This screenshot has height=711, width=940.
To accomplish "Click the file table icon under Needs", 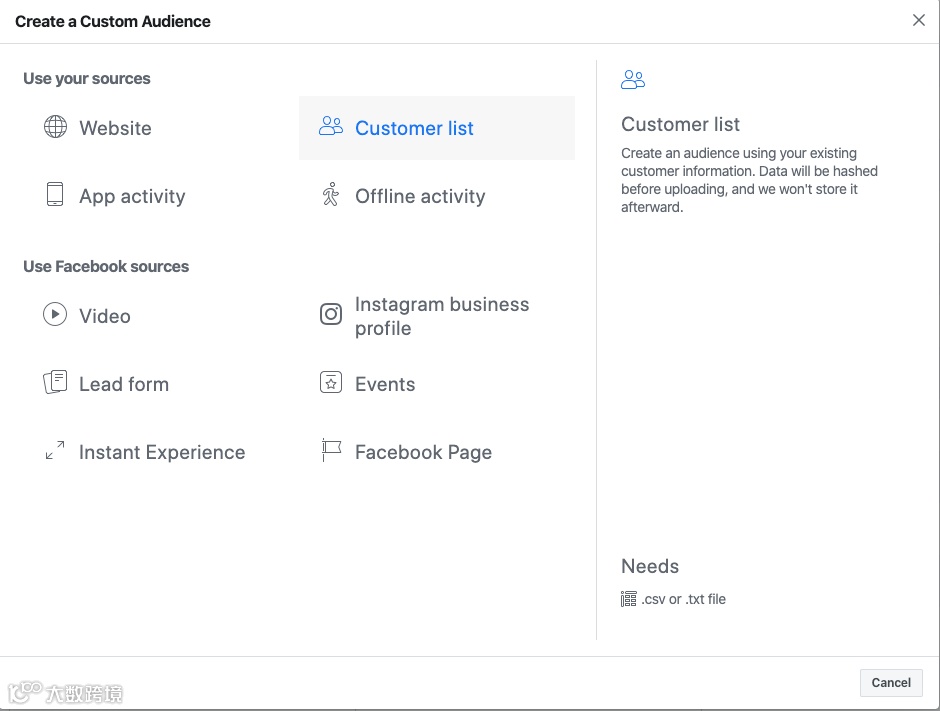I will (x=628, y=599).
